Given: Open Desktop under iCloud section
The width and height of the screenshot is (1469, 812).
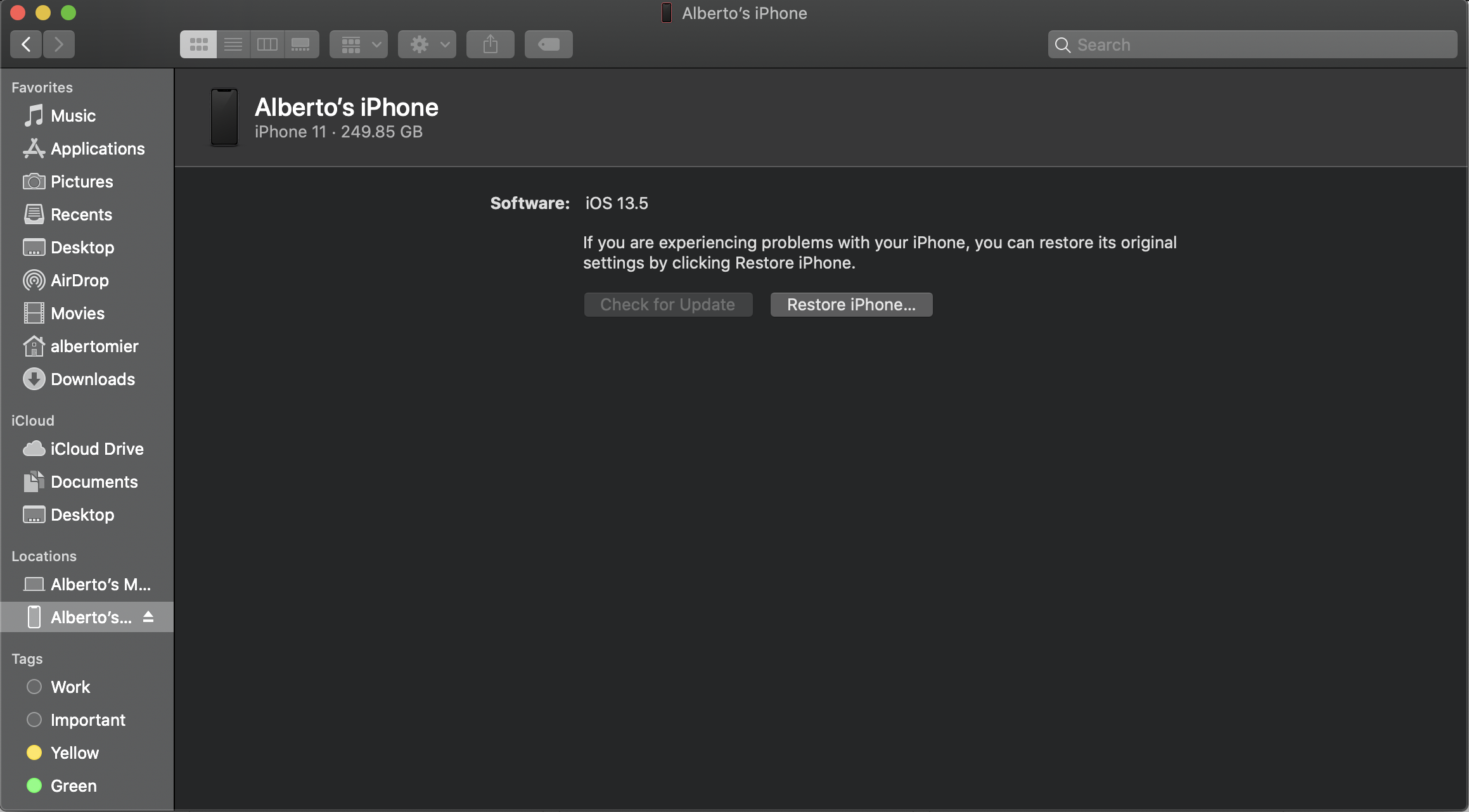Looking at the screenshot, I should tap(87, 515).
